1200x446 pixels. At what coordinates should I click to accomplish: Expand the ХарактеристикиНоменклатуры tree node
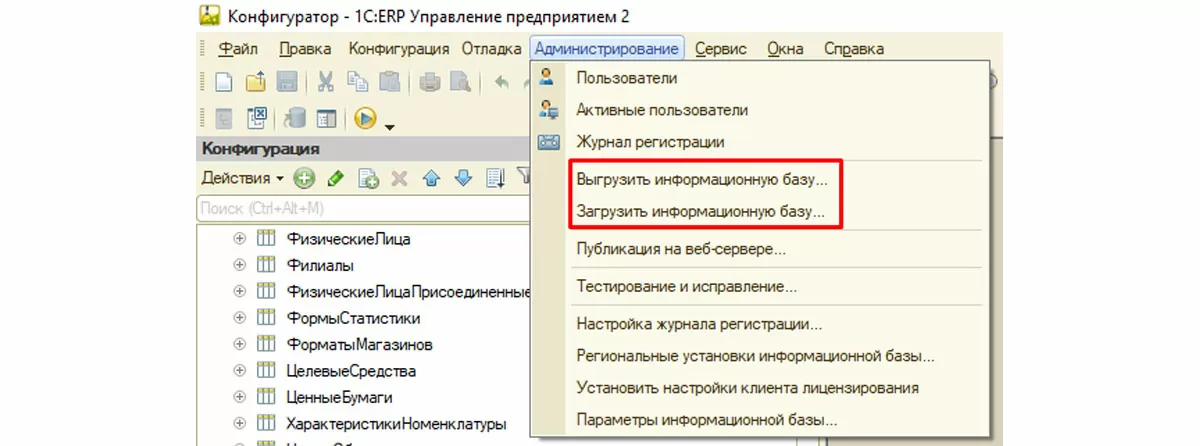(x=239, y=423)
